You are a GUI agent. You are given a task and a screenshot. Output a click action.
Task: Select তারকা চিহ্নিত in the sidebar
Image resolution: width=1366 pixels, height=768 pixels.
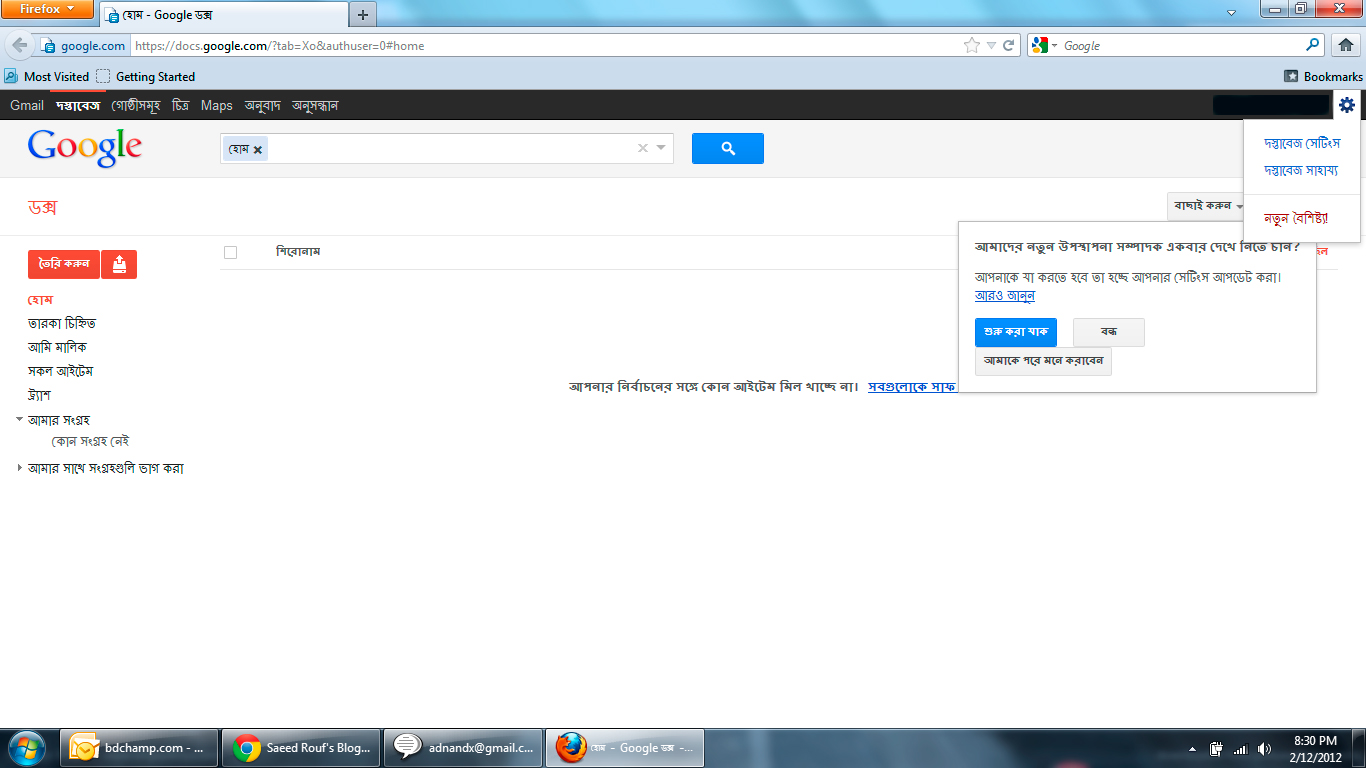62,324
